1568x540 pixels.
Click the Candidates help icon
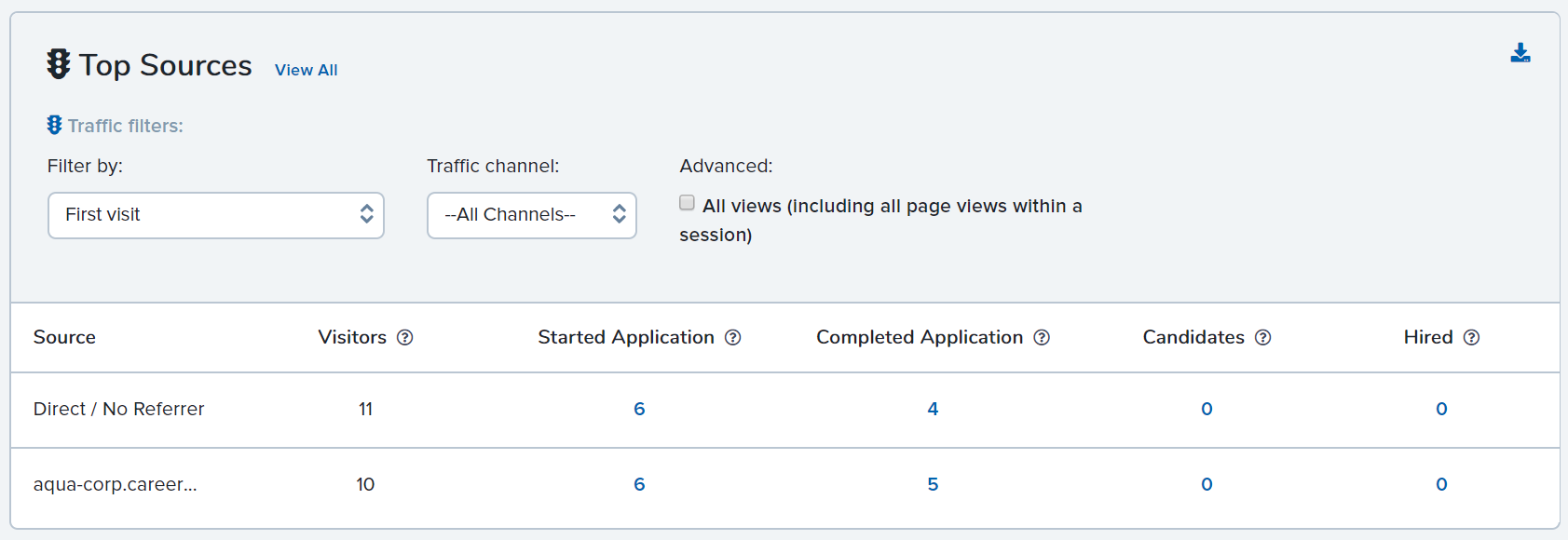(x=1262, y=337)
